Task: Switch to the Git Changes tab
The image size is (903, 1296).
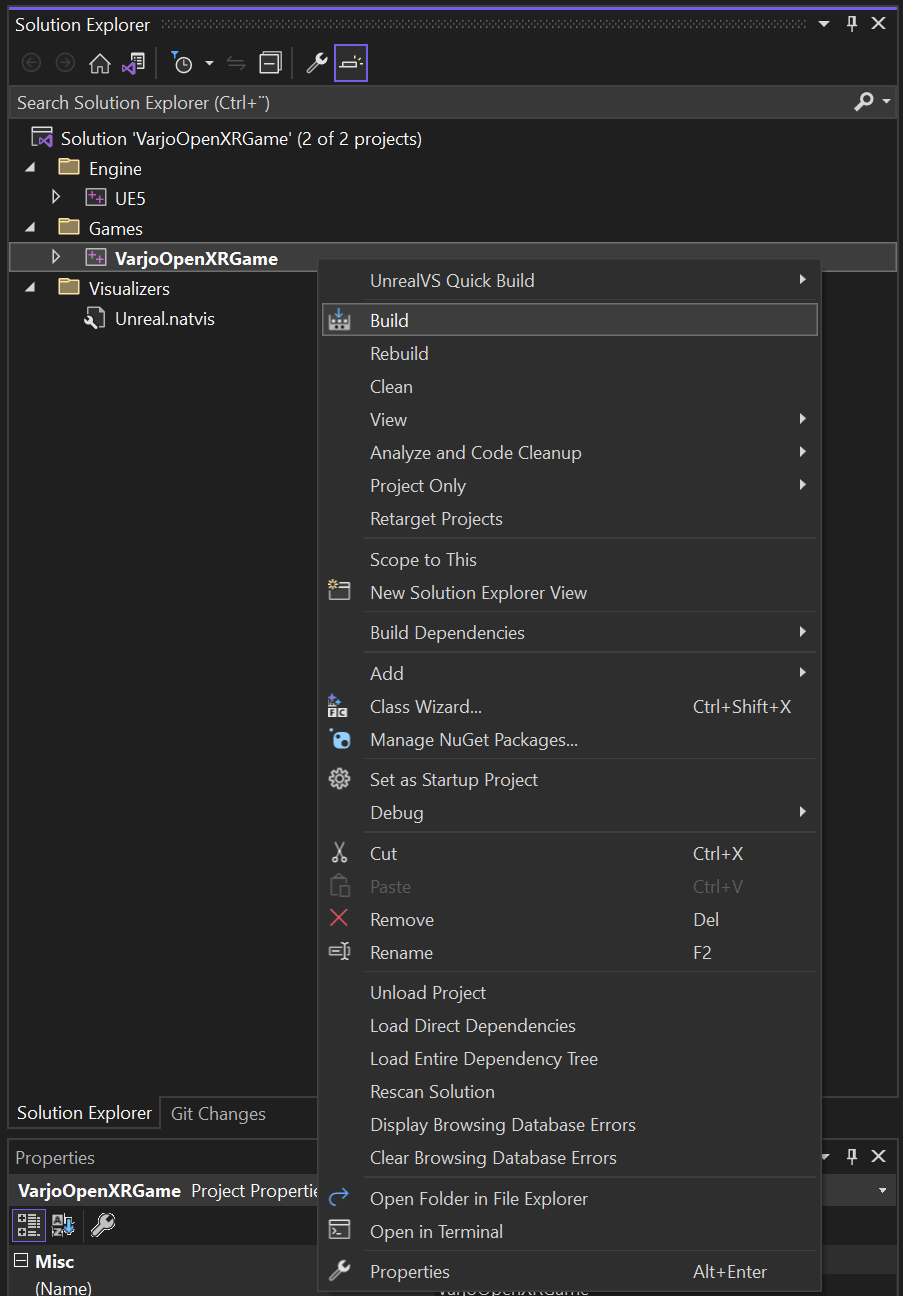Action: coord(218,1114)
